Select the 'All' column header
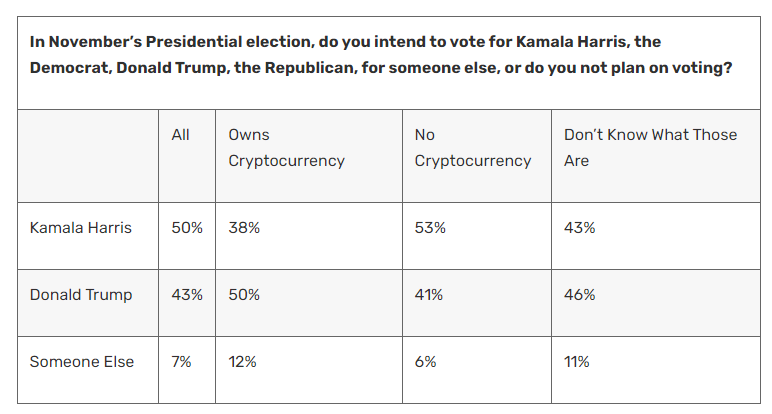This screenshot has width=772, height=414. pos(180,135)
